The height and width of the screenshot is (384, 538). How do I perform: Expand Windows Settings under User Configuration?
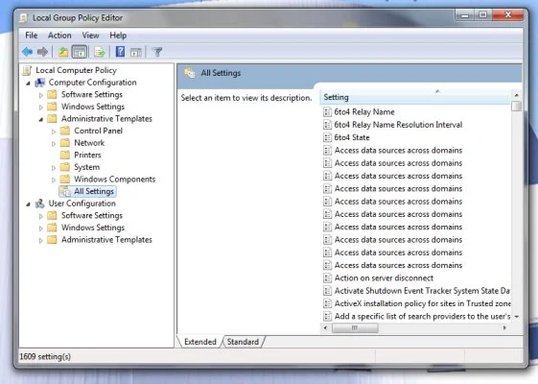[x=41, y=228]
